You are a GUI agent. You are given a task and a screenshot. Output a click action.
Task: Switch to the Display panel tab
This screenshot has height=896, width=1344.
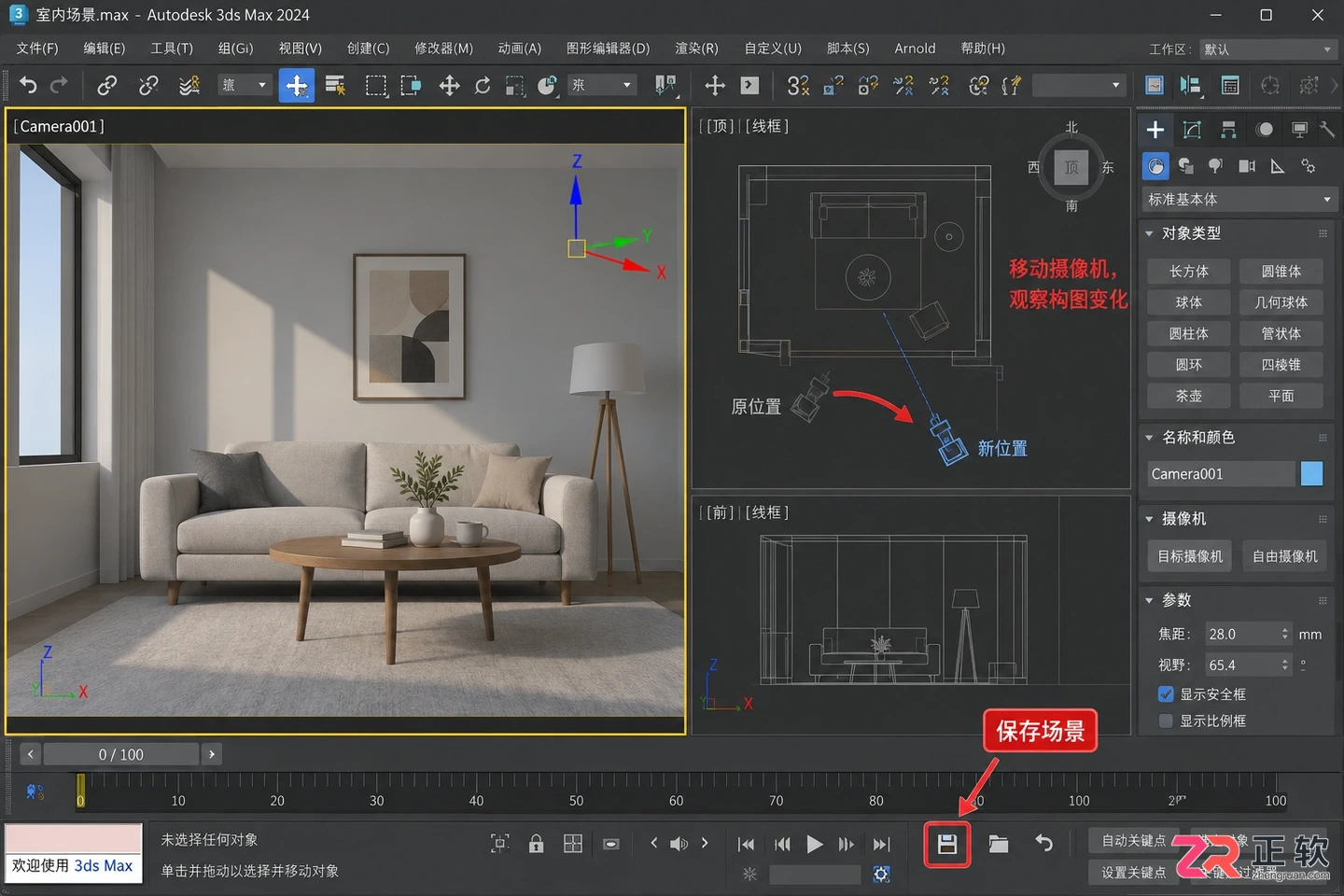pyautogui.click(x=1299, y=130)
